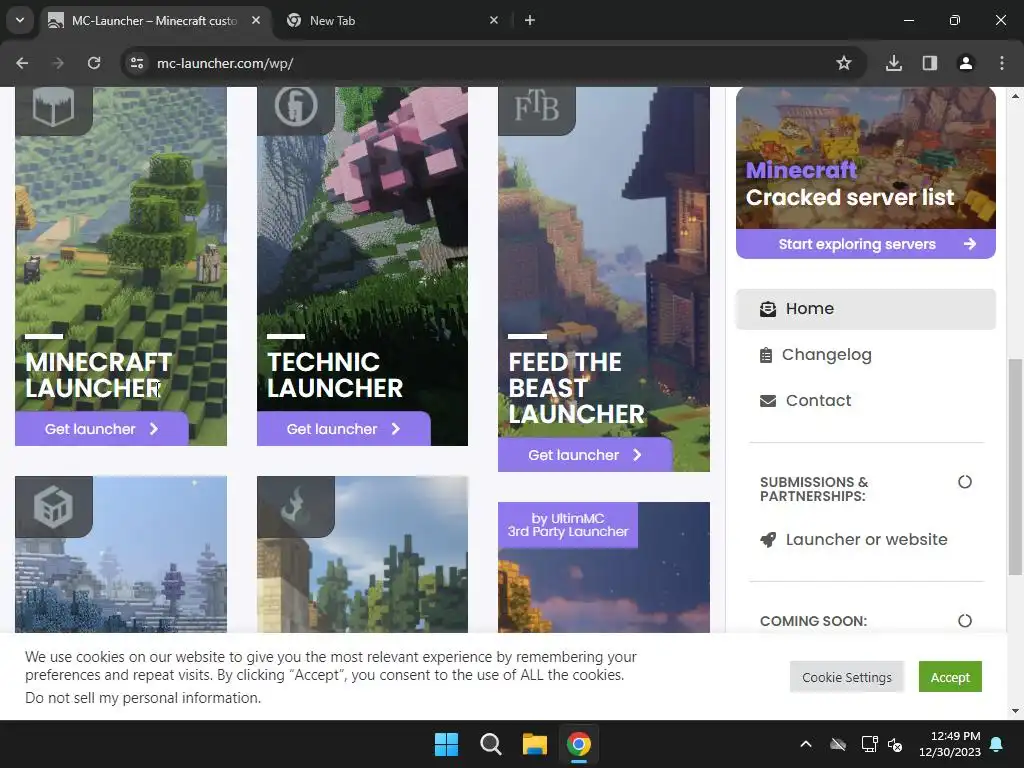Click Do not sell my personal information
This screenshot has width=1024, height=768.
tap(142, 698)
